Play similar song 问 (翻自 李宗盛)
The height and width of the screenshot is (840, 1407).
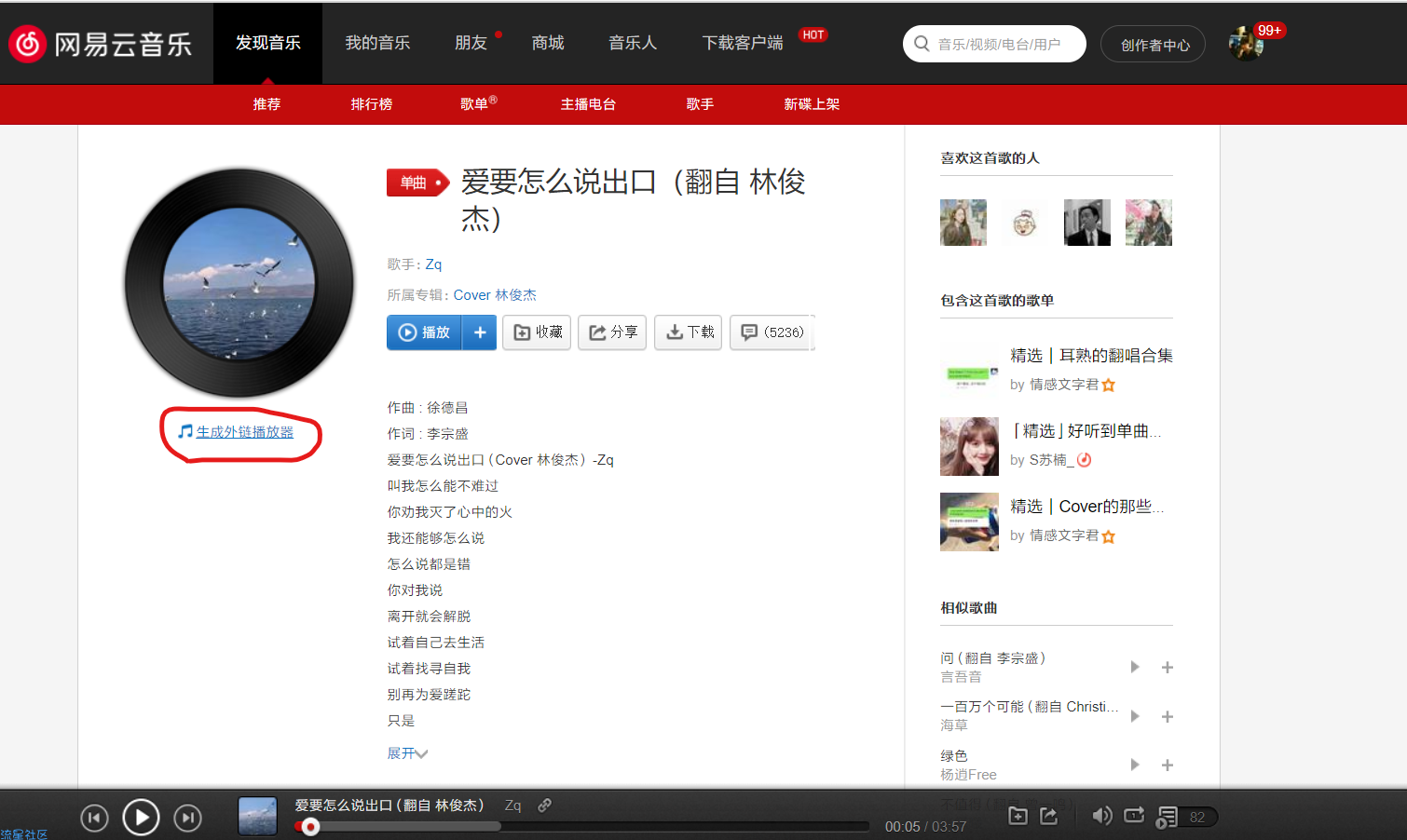click(x=1135, y=667)
